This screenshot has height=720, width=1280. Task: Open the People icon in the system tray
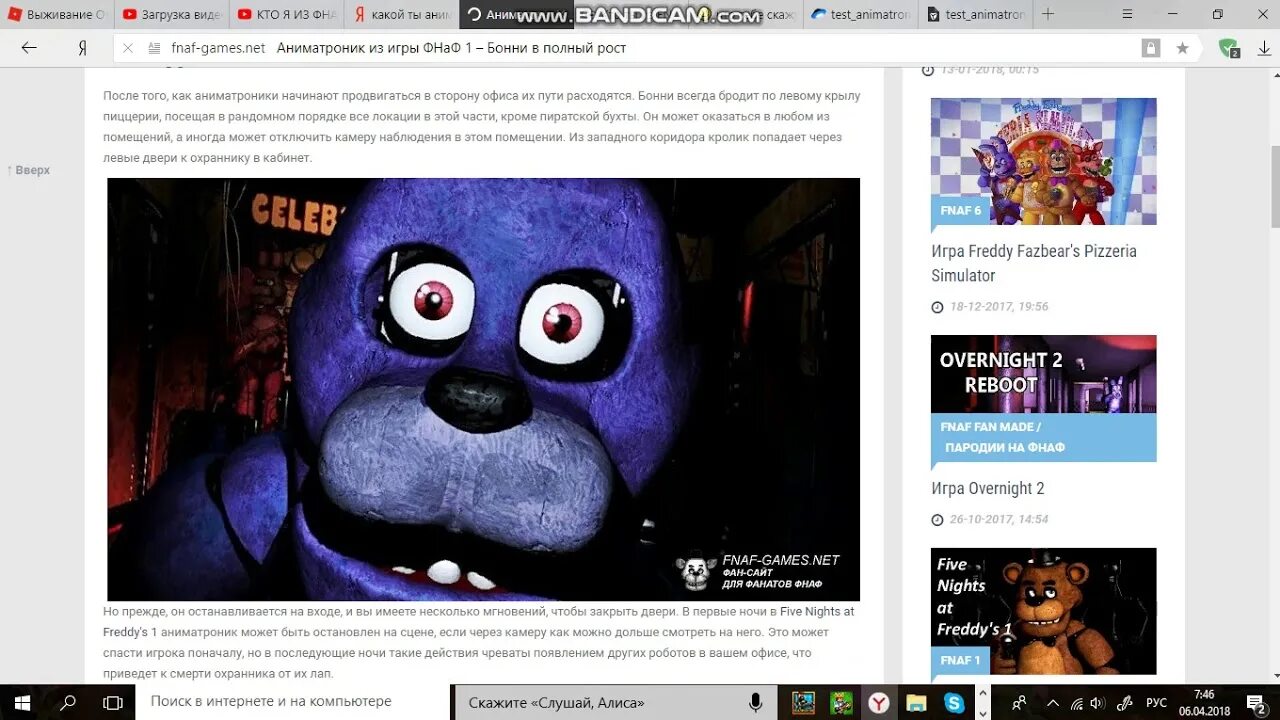click(1019, 703)
